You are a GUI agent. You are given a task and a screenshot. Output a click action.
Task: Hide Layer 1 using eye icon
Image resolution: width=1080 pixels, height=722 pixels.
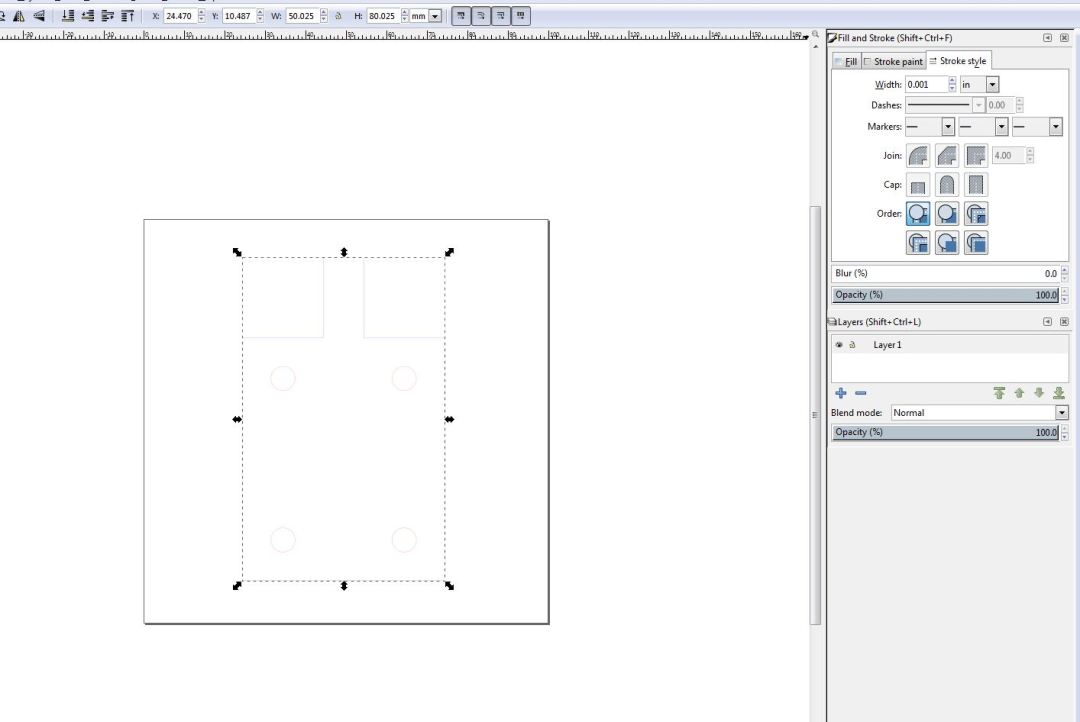[x=839, y=345]
